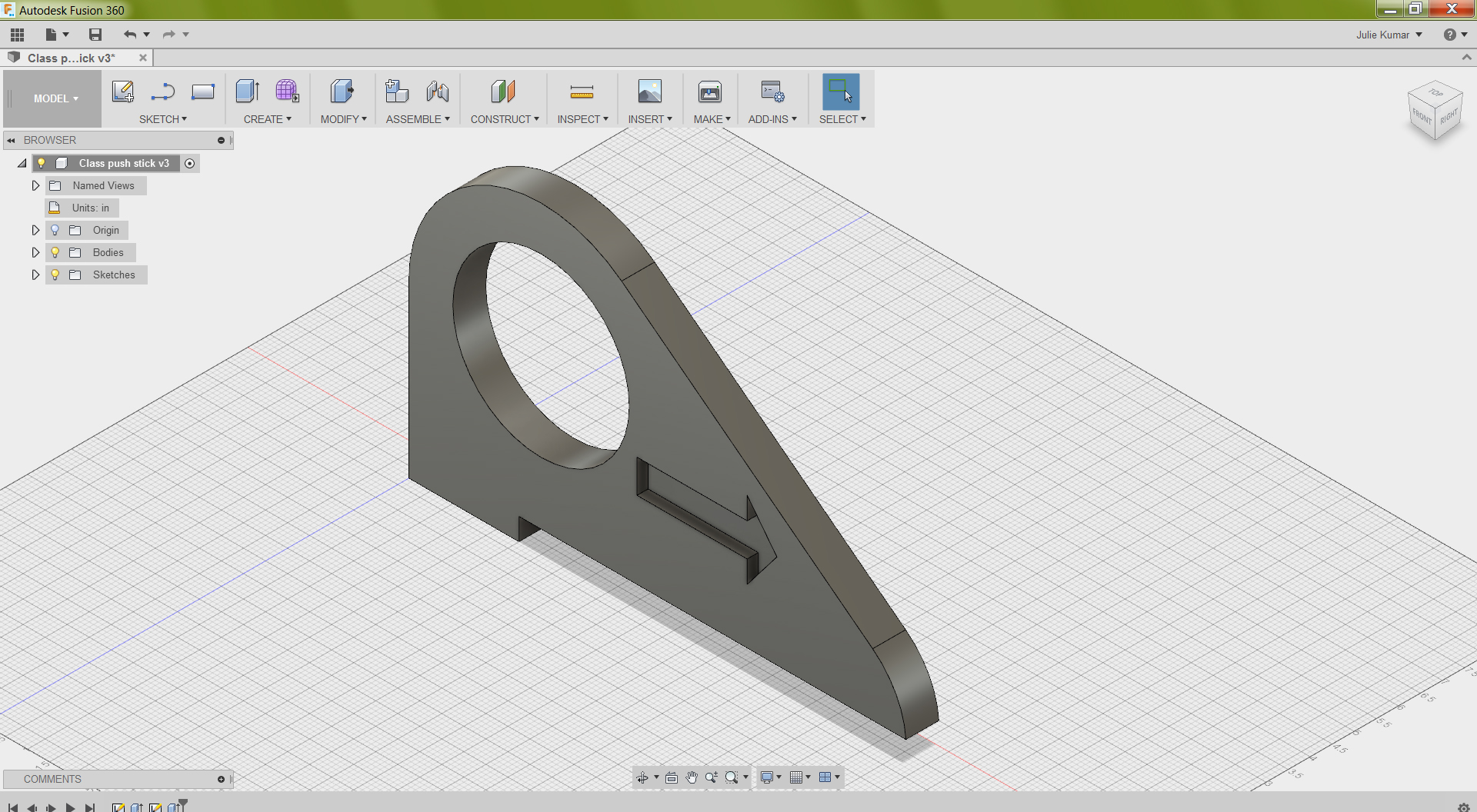Hide the Sketches folder via its lightbulb
The width and height of the screenshot is (1477, 812).
pos(55,275)
